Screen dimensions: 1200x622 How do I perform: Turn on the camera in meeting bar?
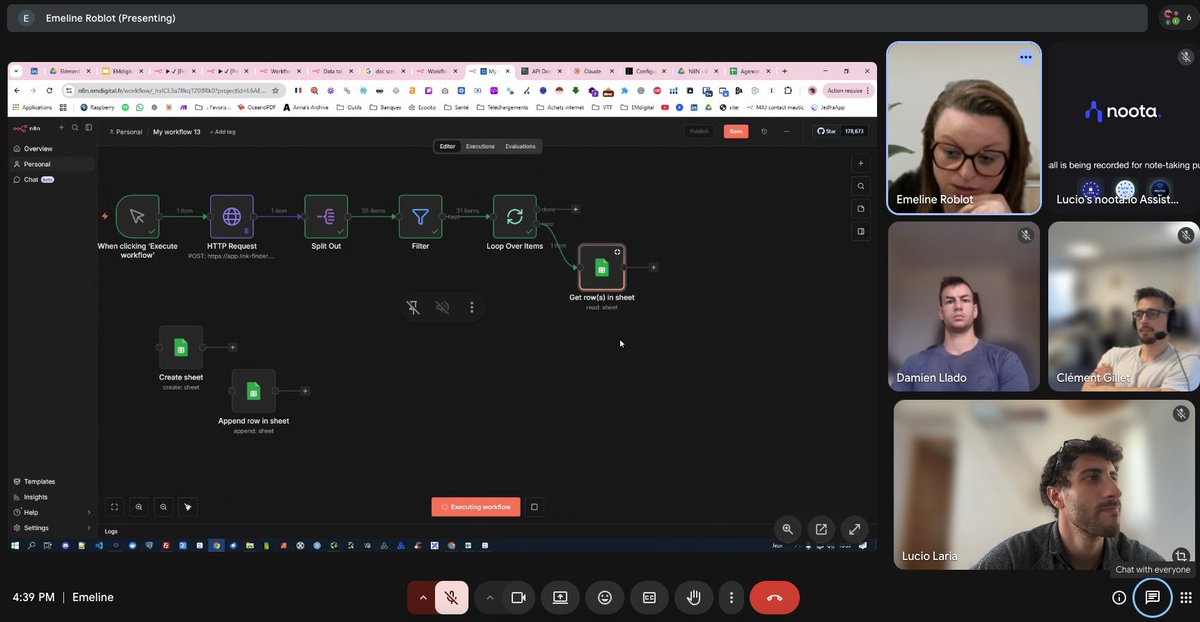518,597
